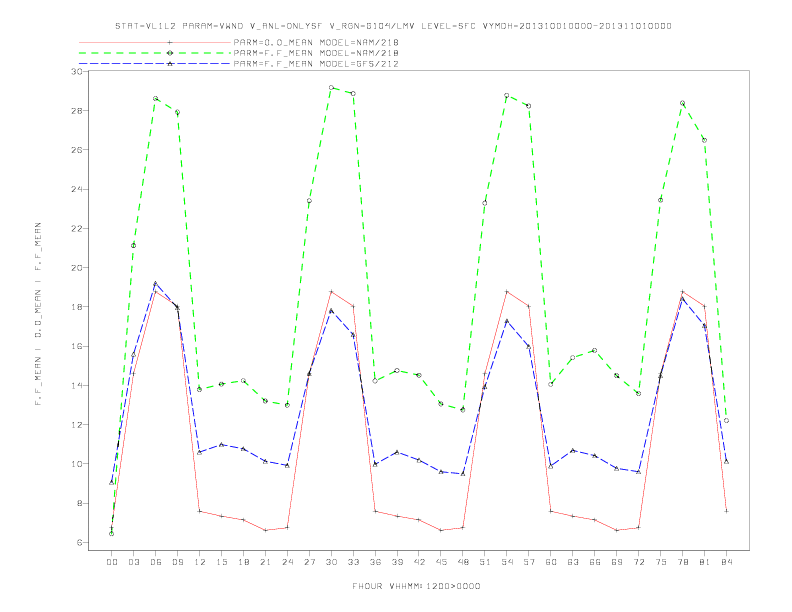Click blue GFS triangle marker at hour 00

pyautogui.click(x=112, y=482)
